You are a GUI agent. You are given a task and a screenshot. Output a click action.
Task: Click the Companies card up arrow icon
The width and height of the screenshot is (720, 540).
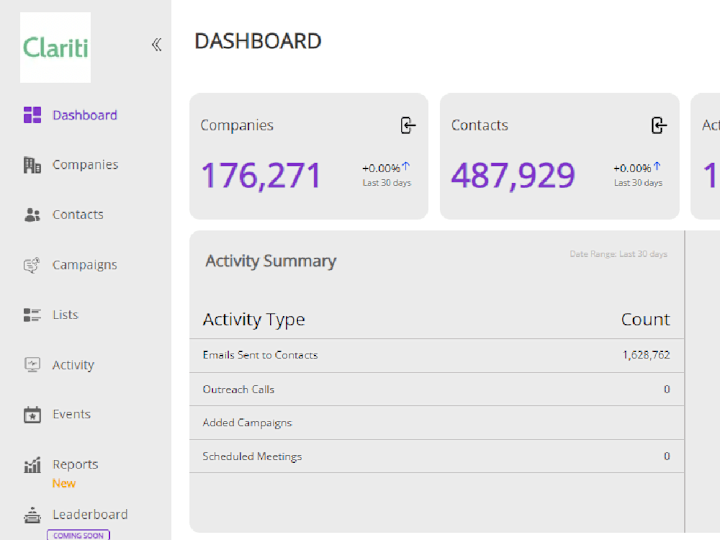click(x=406, y=166)
